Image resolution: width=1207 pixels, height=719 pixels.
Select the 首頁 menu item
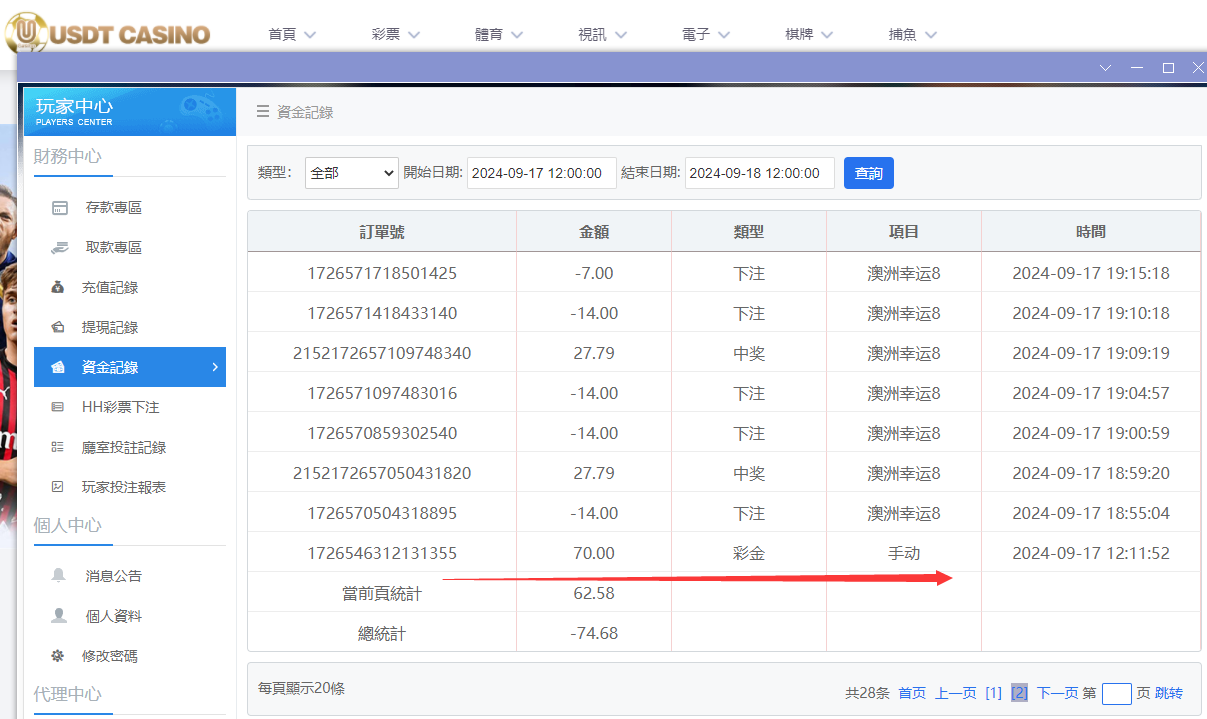[291, 33]
